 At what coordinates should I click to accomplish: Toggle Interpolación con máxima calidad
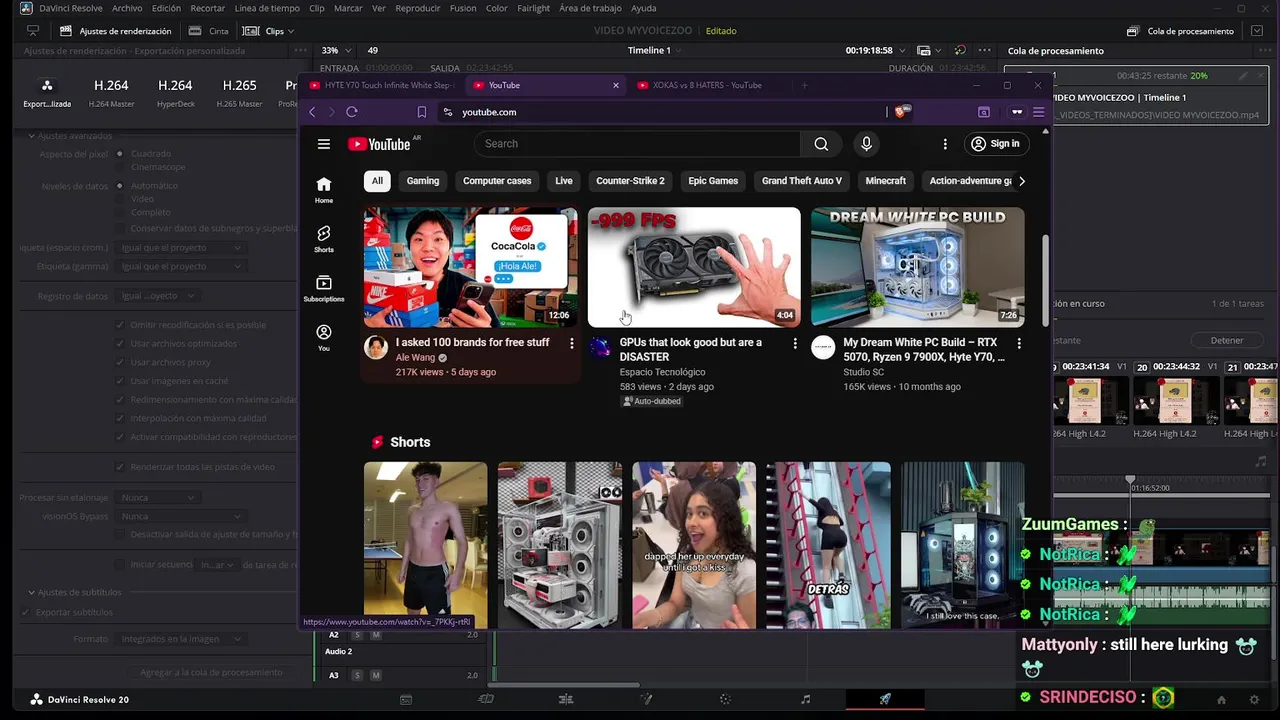coord(120,418)
